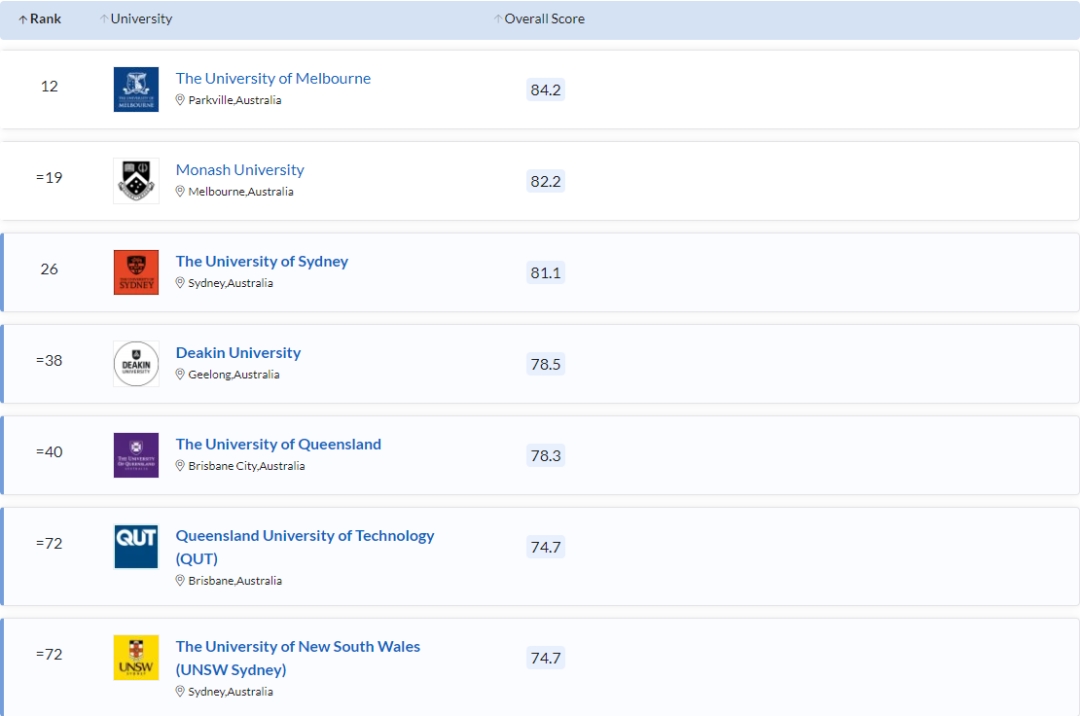This screenshot has height=716, width=1080.
Task: Click the UNSW yellow logo
Action: (x=136, y=658)
